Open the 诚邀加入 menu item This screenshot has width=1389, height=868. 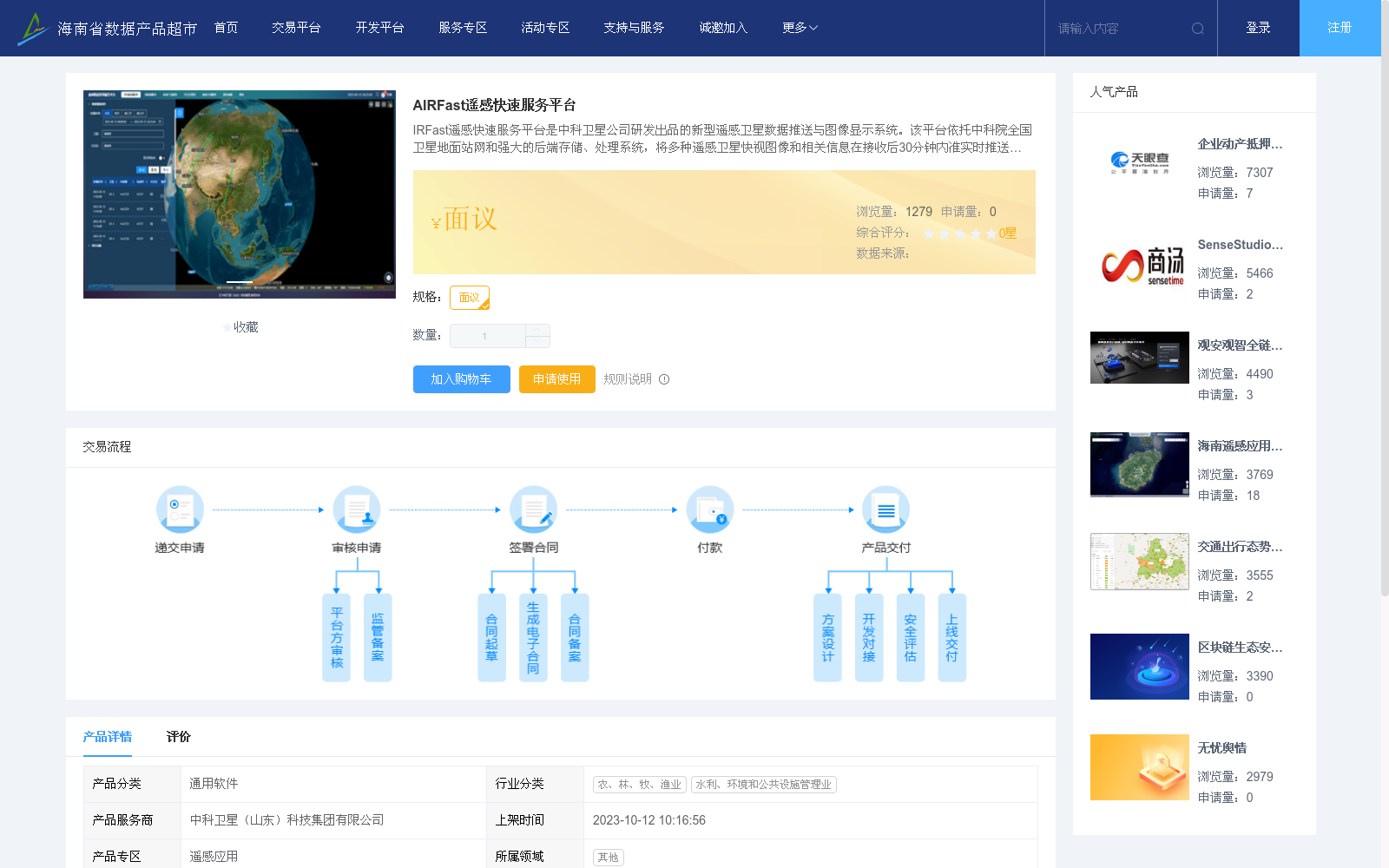(x=723, y=28)
